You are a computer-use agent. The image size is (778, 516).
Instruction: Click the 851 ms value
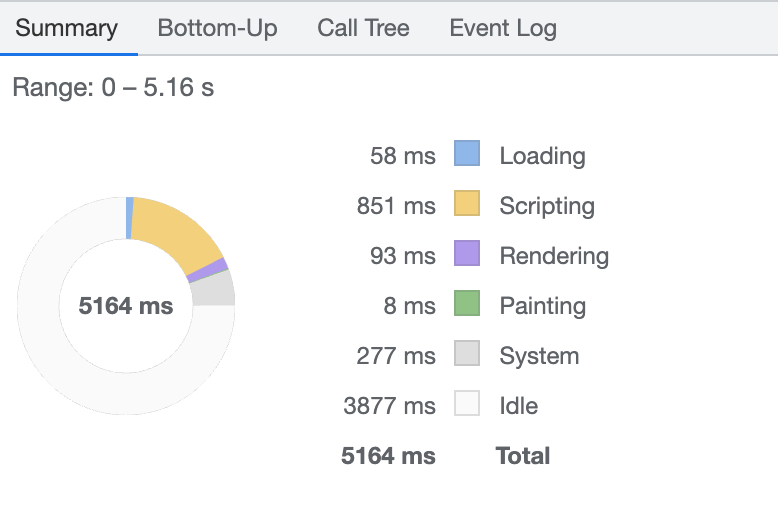(x=396, y=206)
